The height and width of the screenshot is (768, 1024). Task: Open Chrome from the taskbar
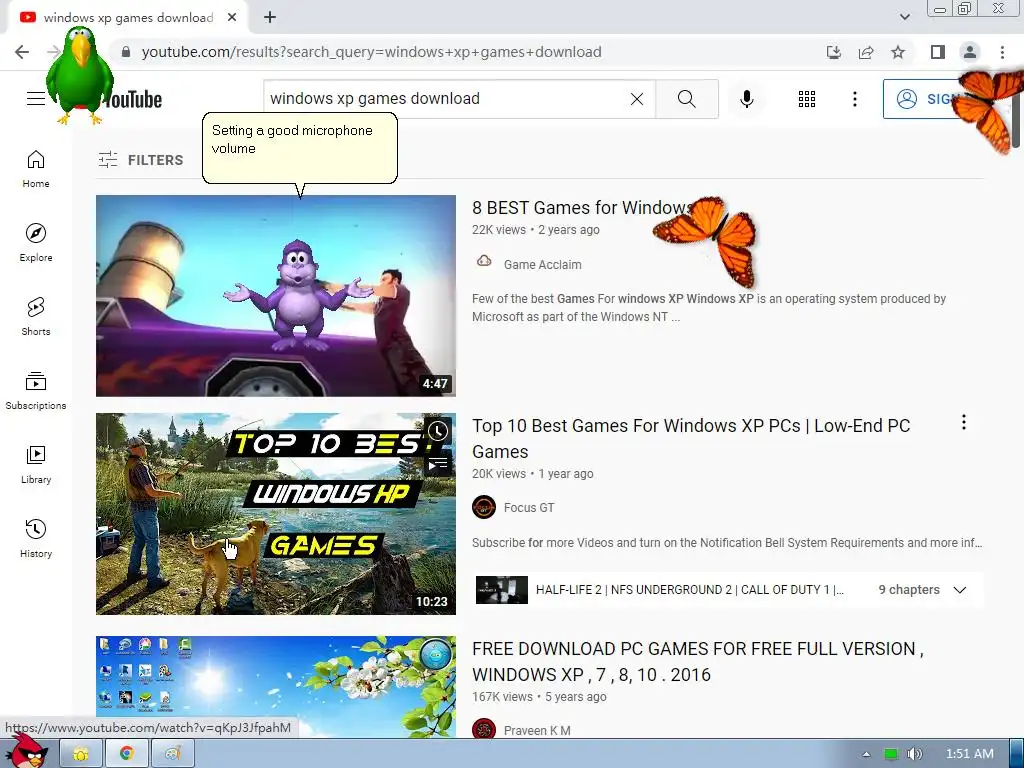[x=127, y=754]
